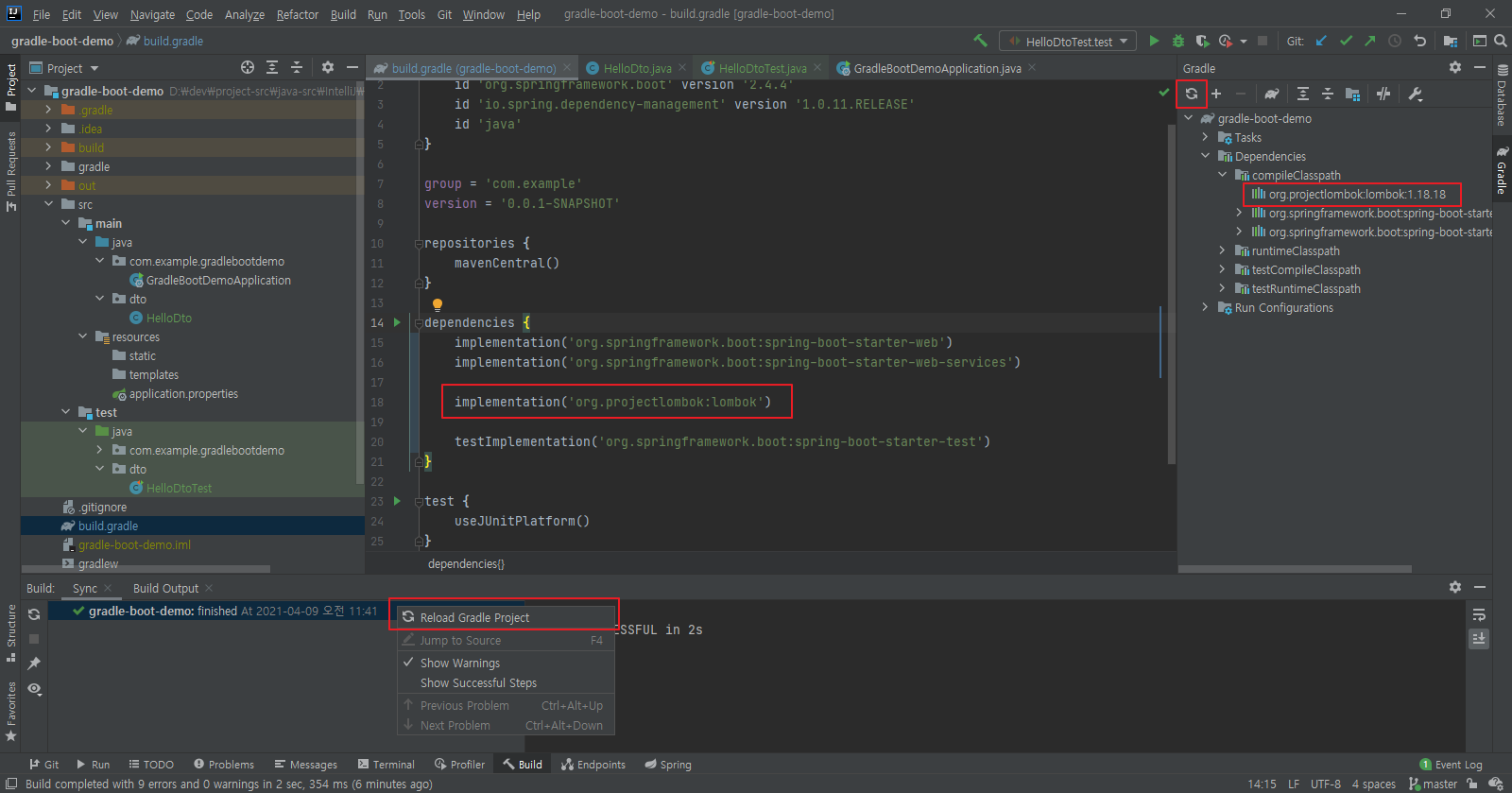The width and height of the screenshot is (1512, 793).
Task: Open Endpoints tool window
Action: tap(593, 765)
